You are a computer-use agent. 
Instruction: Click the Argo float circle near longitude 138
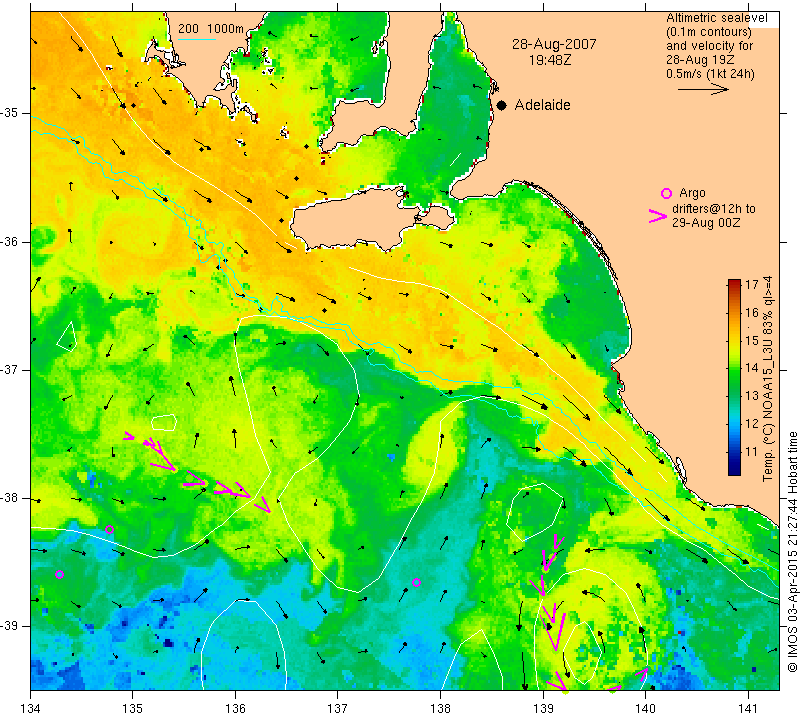pos(416,582)
